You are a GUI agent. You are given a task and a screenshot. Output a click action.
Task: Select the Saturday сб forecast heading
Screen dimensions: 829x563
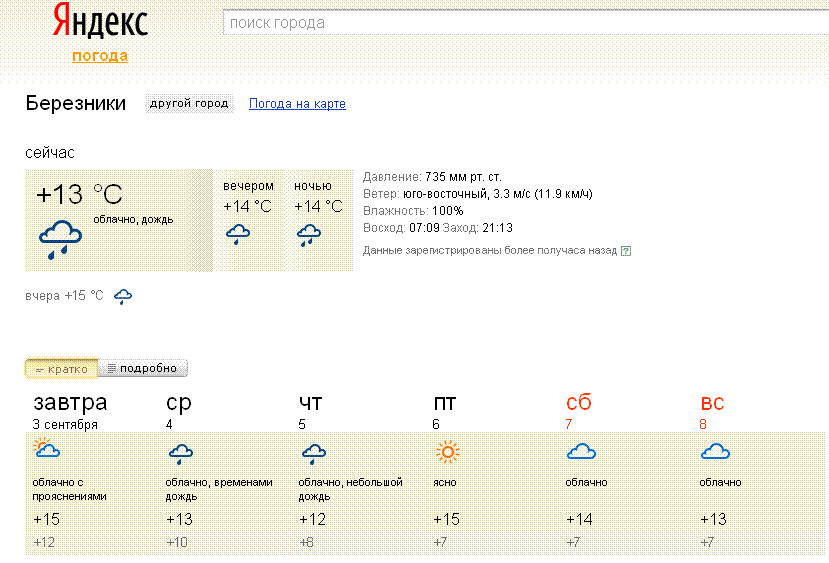click(578, 403)
